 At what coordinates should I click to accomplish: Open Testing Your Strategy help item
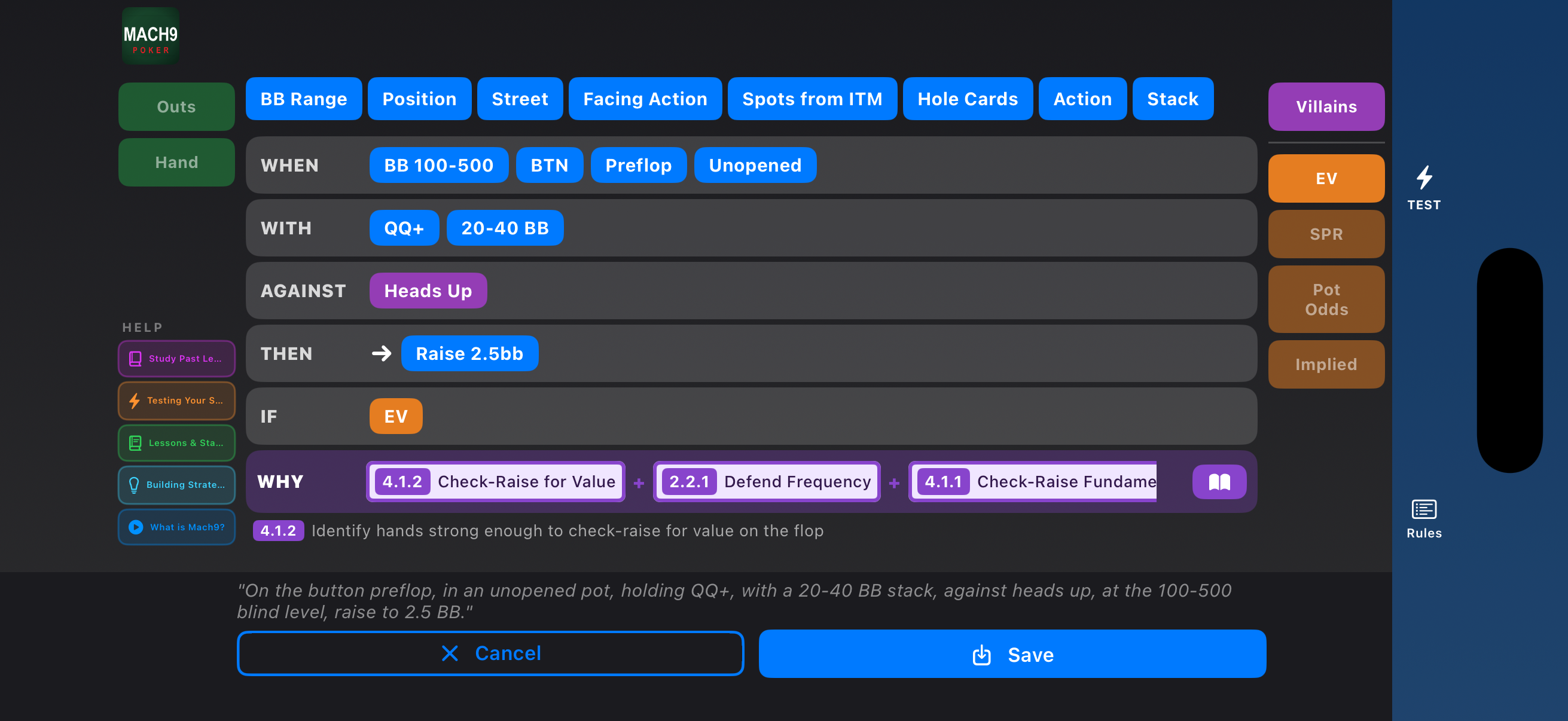point(176,401)
